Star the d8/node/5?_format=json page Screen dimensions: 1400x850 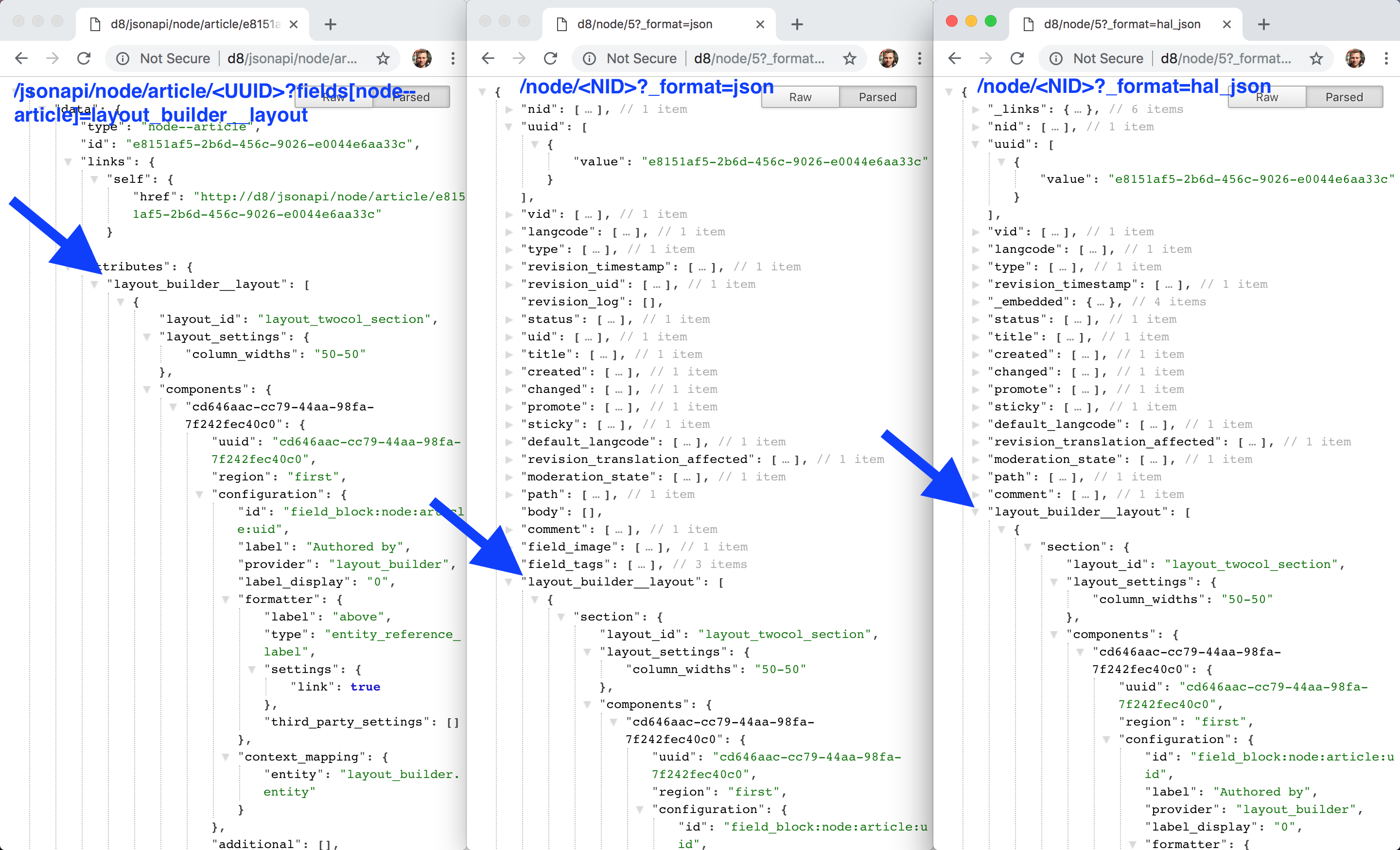(x=849, y=58)
